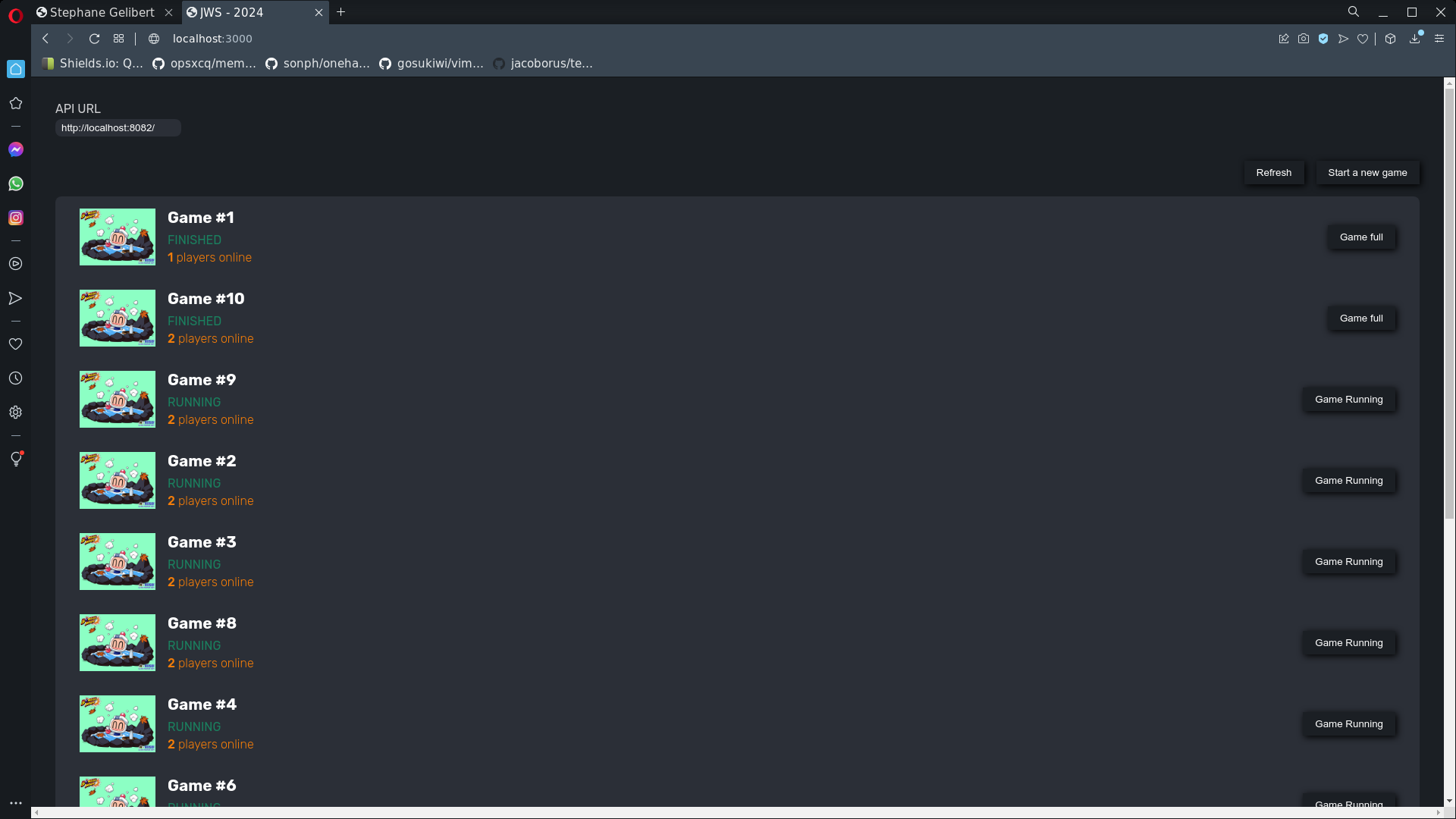The width and height of the screenshot is (1456, 819).
Task: Click the API URL input field
Action: click(x=118, y=128)
